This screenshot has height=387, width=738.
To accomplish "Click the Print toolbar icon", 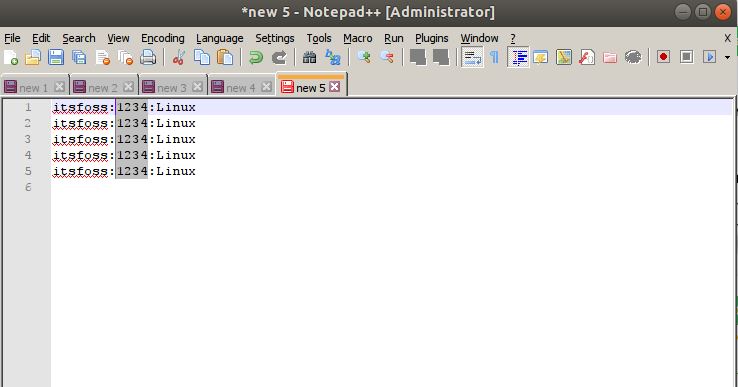I will 148,57.
